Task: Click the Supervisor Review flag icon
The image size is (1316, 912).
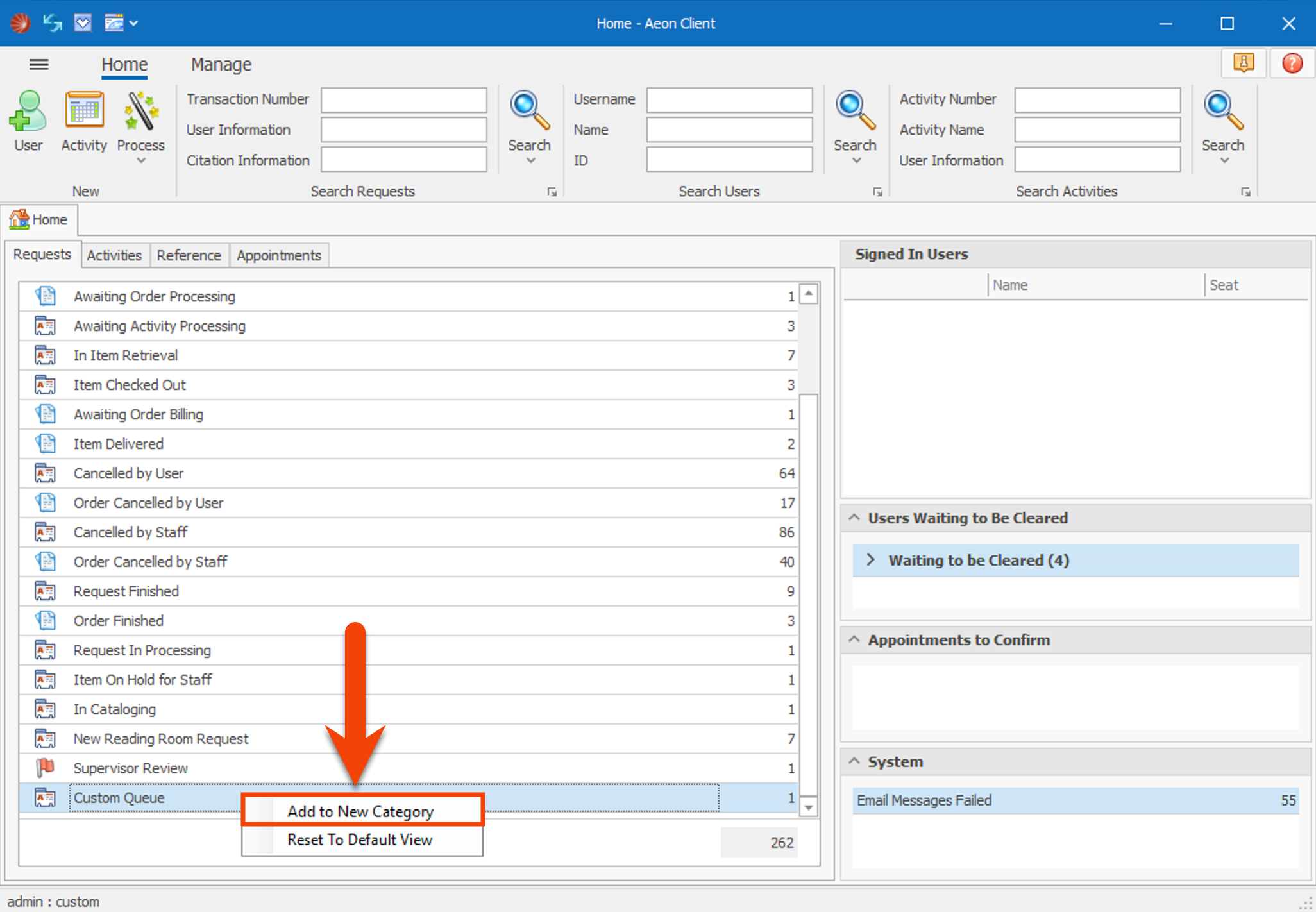Action: pos(45,768)
